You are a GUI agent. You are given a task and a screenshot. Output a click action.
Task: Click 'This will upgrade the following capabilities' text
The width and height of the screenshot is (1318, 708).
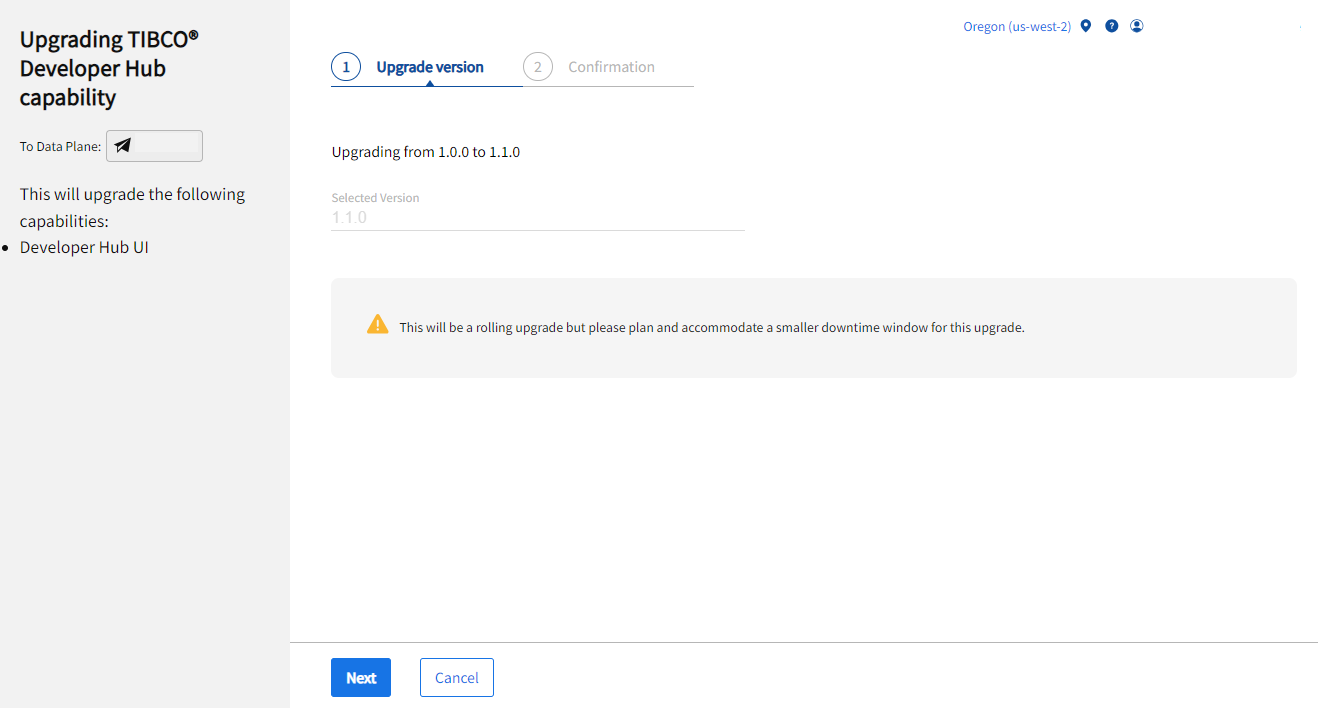pyautogui.click(x=132, y=207)
